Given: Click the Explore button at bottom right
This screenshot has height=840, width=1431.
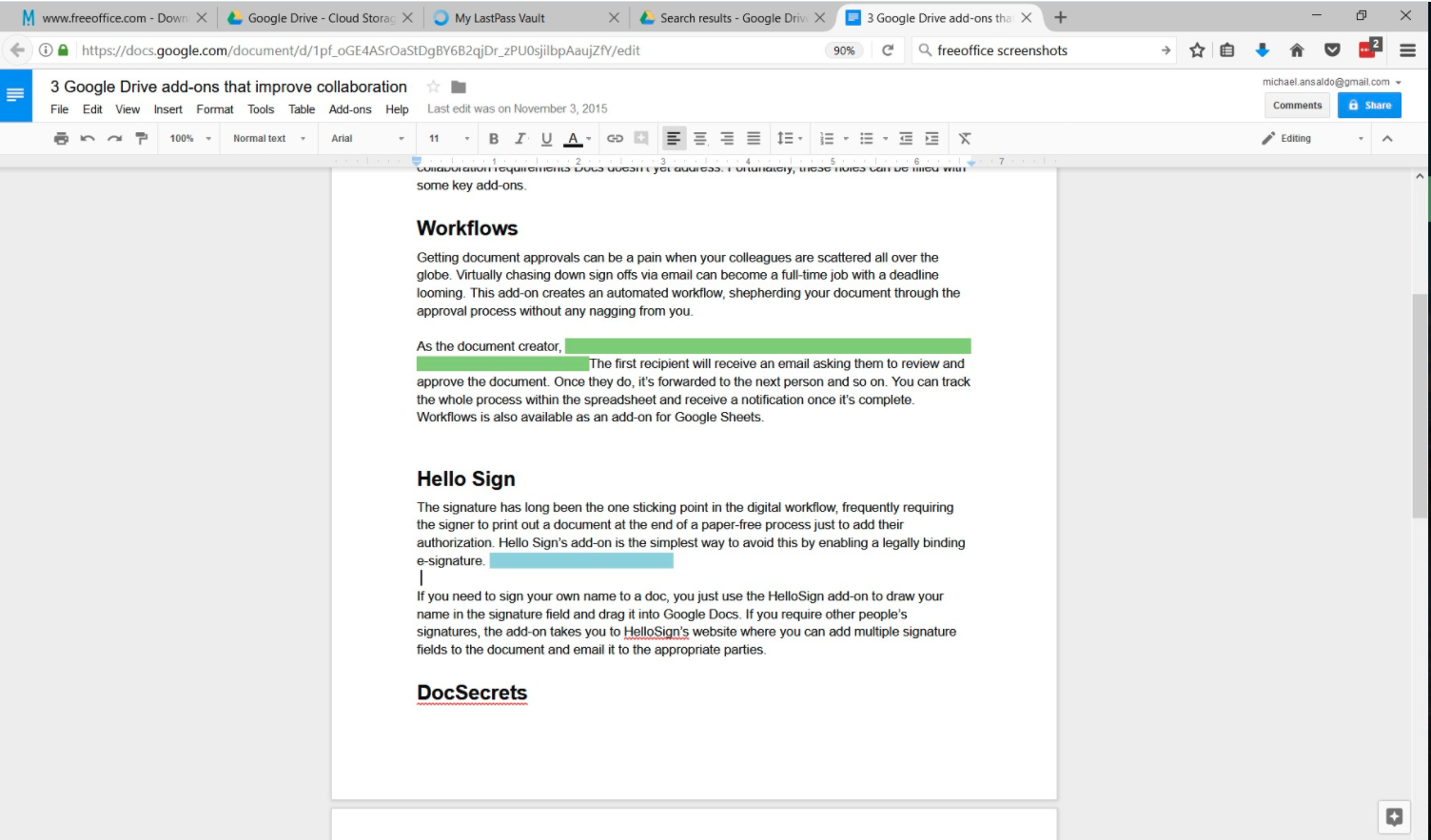Looking at the screenshot, I should pyautogui.click(x=1394, y=817).
